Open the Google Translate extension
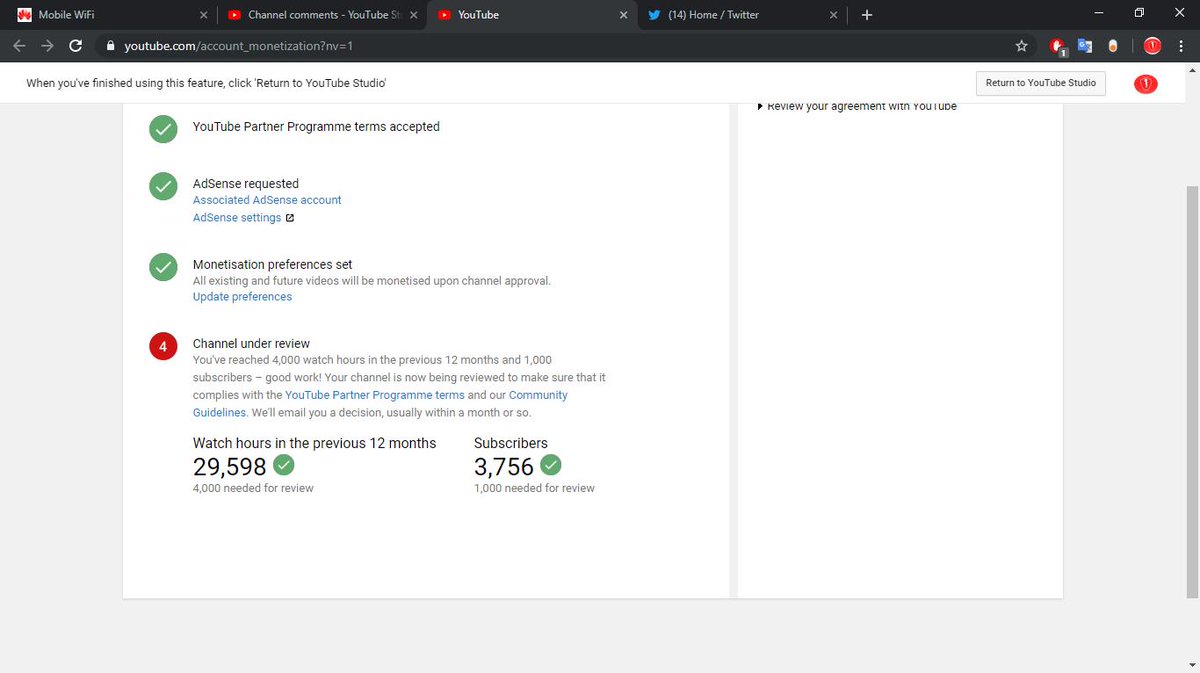The height and width of the screenshot is (673, 1200). 1084,46
